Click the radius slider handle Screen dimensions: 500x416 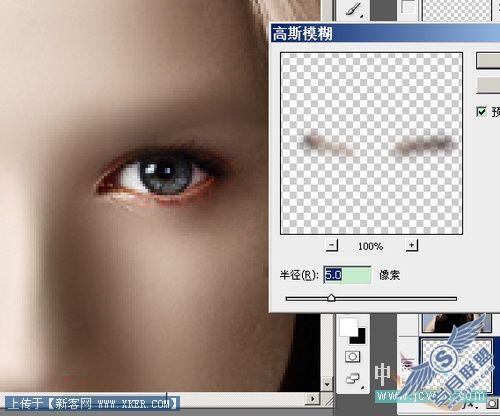[331, 297]
